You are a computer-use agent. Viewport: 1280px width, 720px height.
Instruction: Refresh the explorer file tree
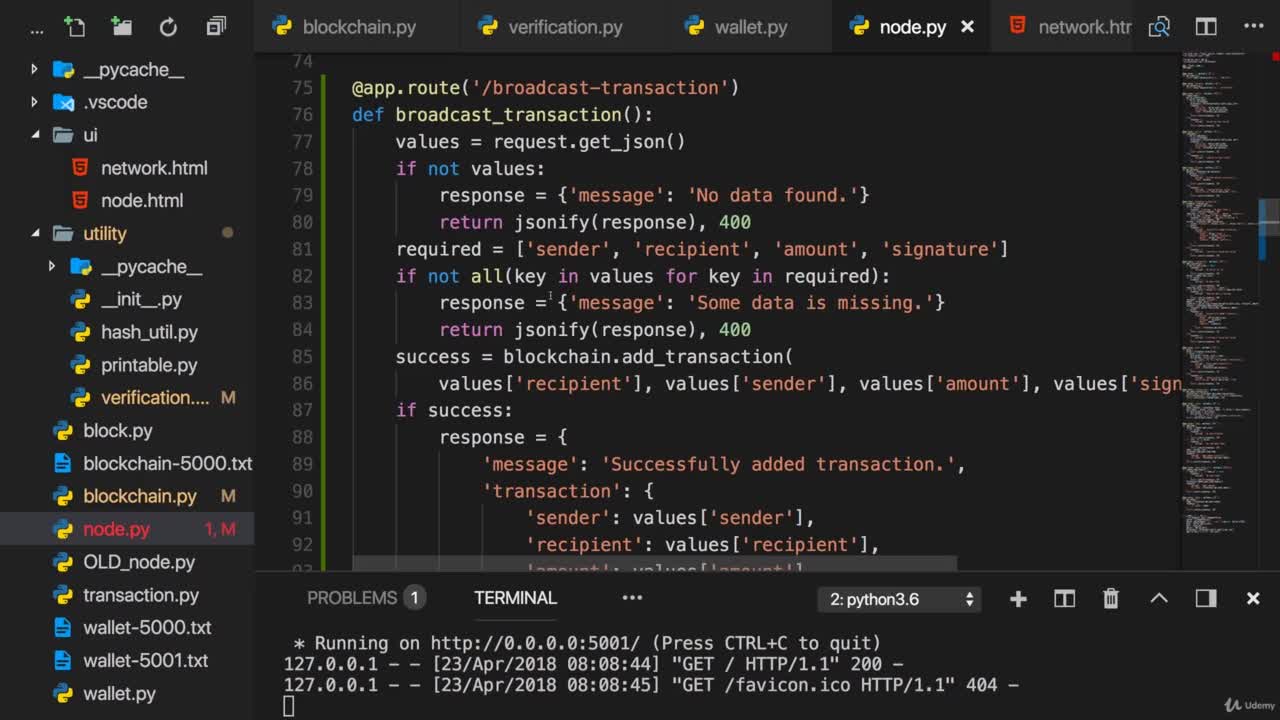coord(168,27)
